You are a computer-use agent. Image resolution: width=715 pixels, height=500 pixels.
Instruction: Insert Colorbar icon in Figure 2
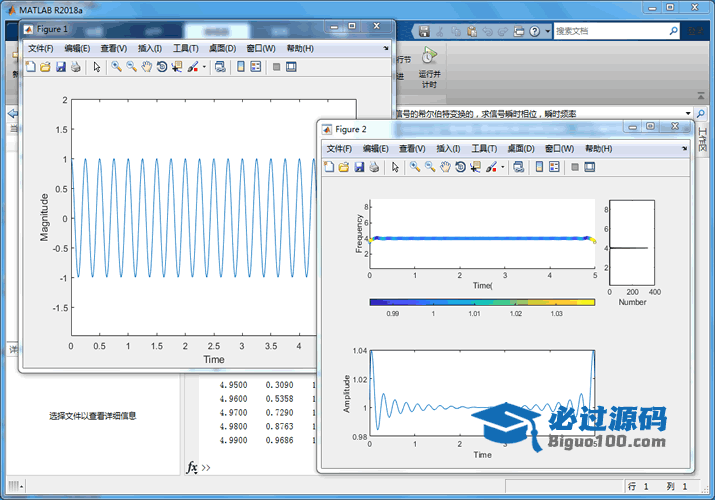click(539, 167)
